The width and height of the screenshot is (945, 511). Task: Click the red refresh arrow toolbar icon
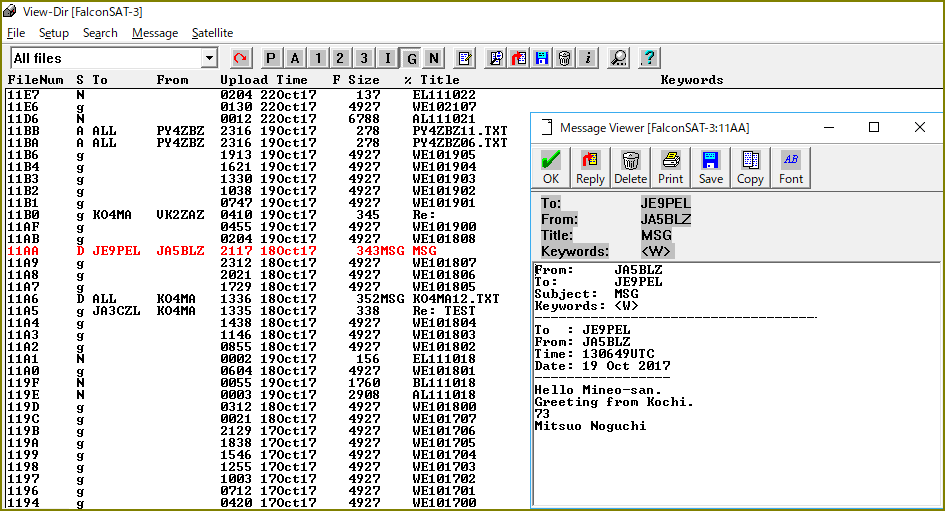click(x=240, y=58)
